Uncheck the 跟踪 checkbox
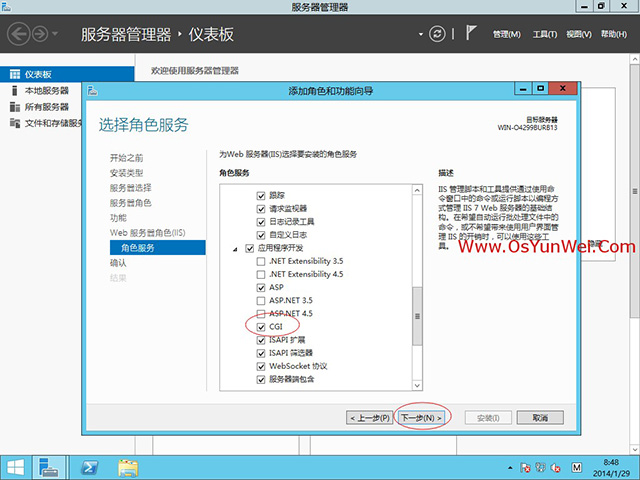The image size is (640, 480). coord(261,196)
